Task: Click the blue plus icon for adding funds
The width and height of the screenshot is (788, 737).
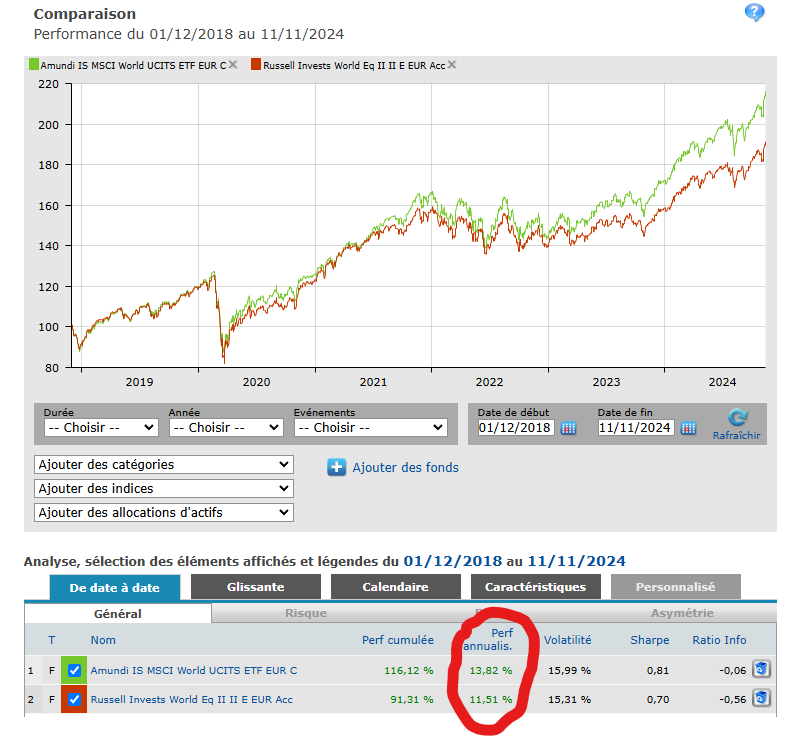Action: coord(336,467)
